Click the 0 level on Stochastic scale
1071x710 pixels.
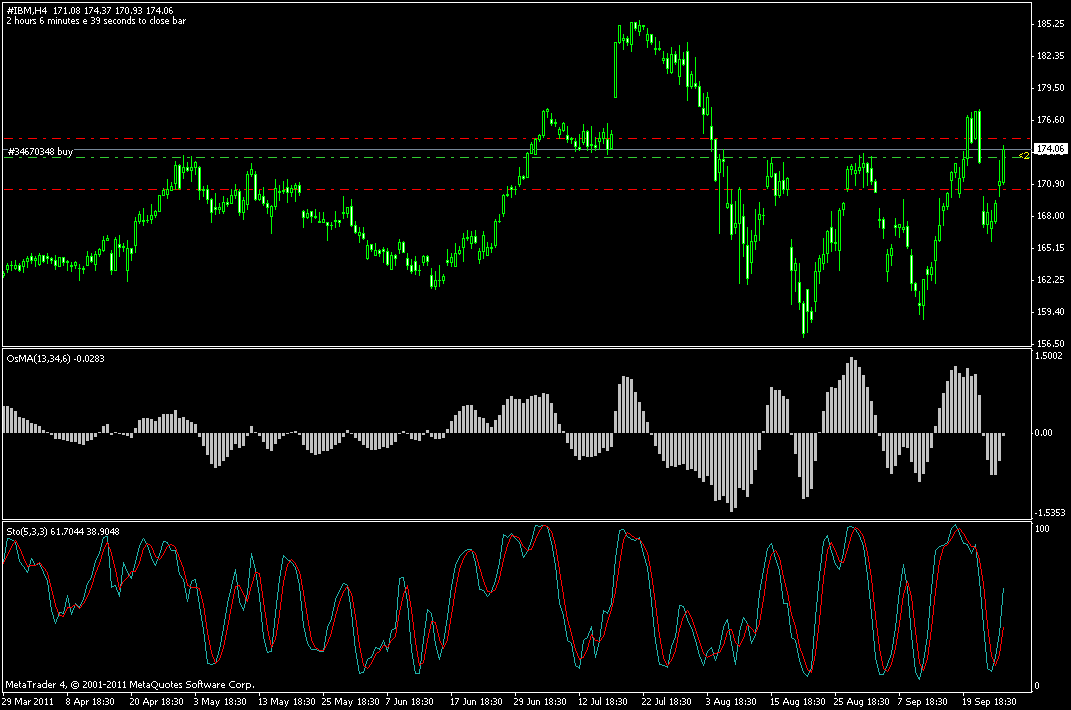(1038, 686)
